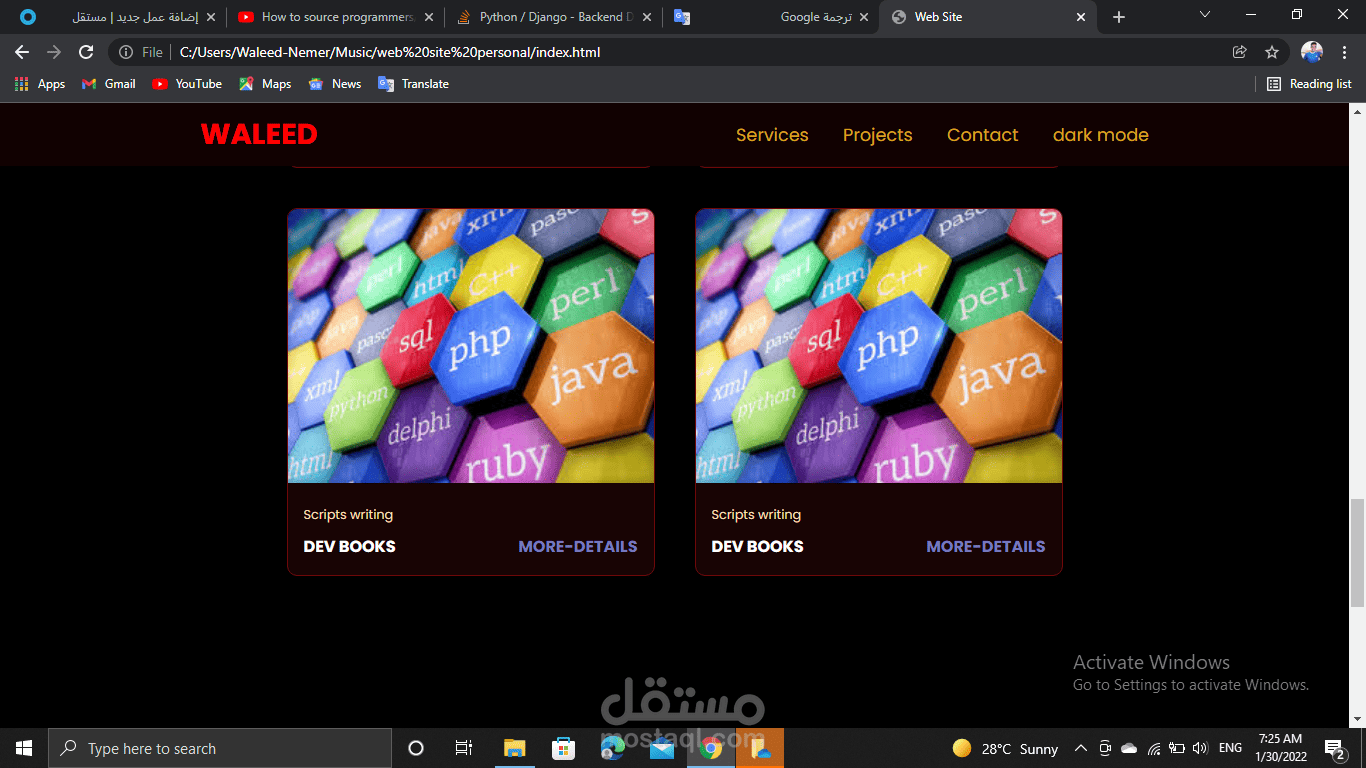1366x768 pixels.
Task: Open the clock showing 7:25 AM
Action: click(1281, 748)
